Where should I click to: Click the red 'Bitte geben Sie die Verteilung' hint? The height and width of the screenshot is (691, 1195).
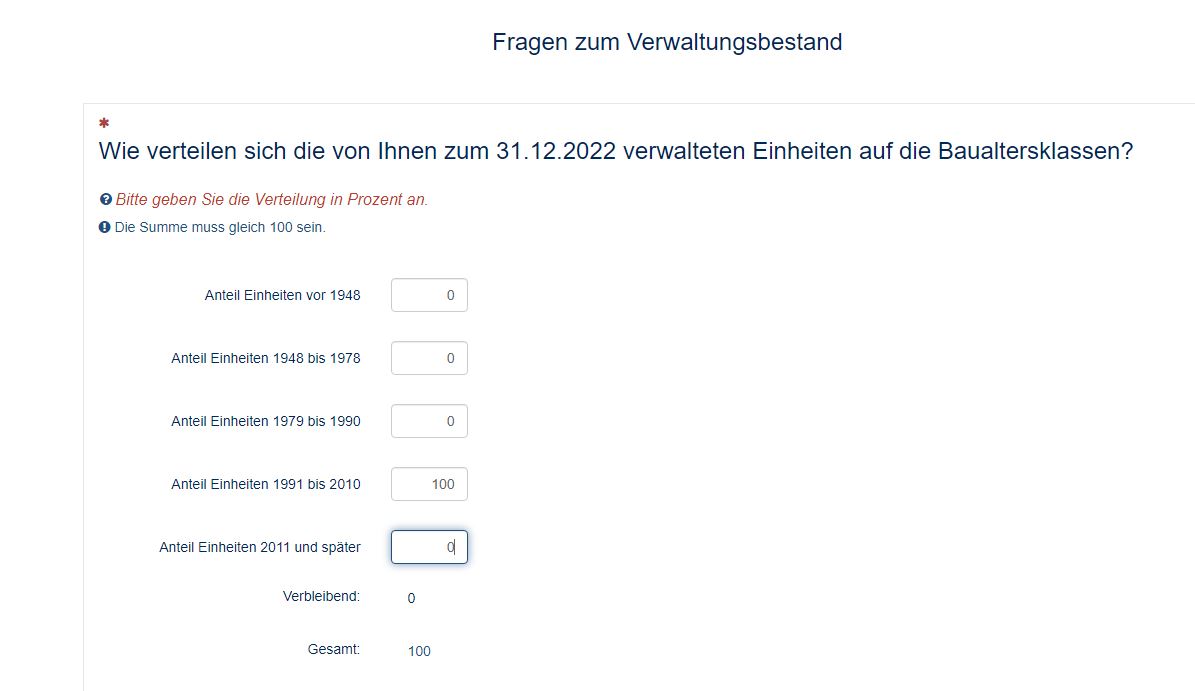click(272, 200)
